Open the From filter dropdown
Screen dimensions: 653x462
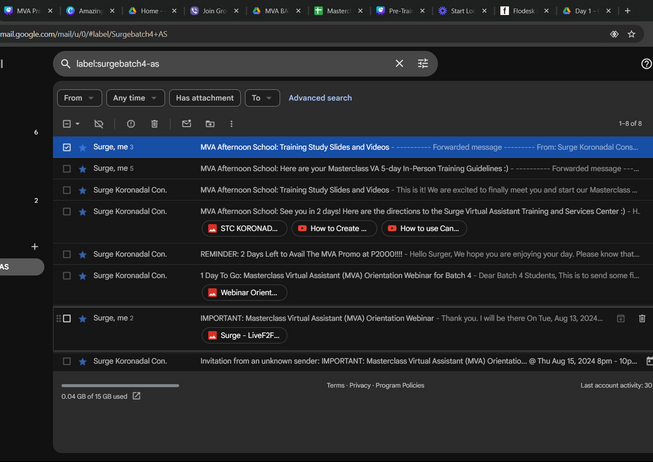pos(79,98)
